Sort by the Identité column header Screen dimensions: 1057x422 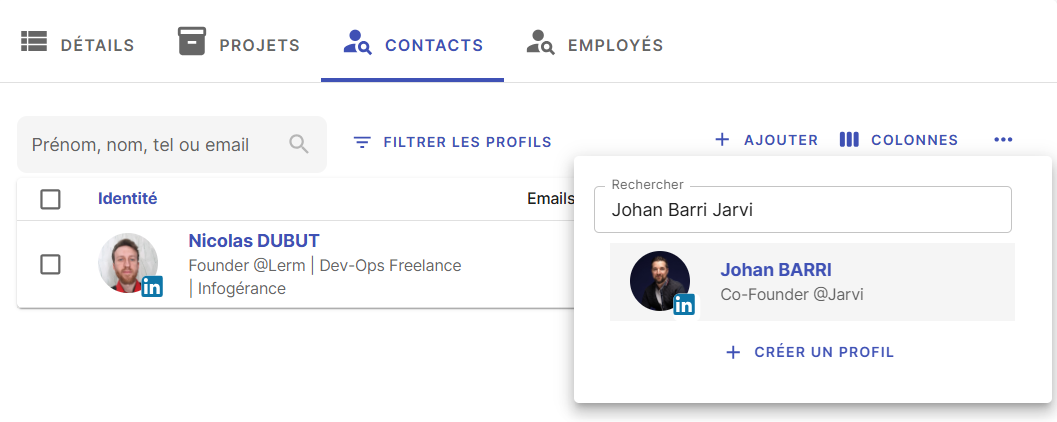(x=127, y=199)
